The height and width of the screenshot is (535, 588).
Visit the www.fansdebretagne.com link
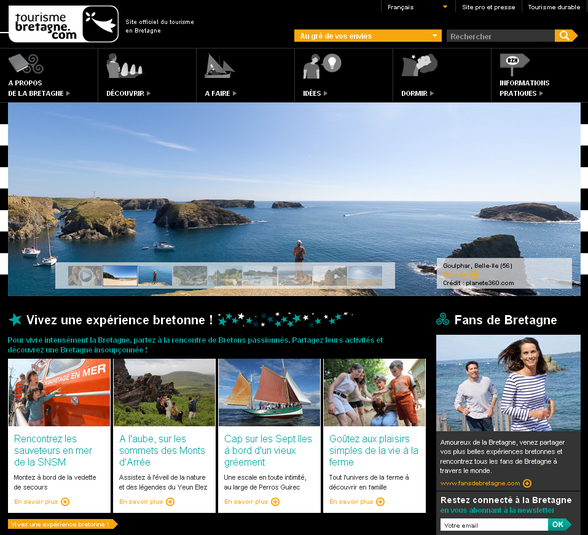(480, 483)
